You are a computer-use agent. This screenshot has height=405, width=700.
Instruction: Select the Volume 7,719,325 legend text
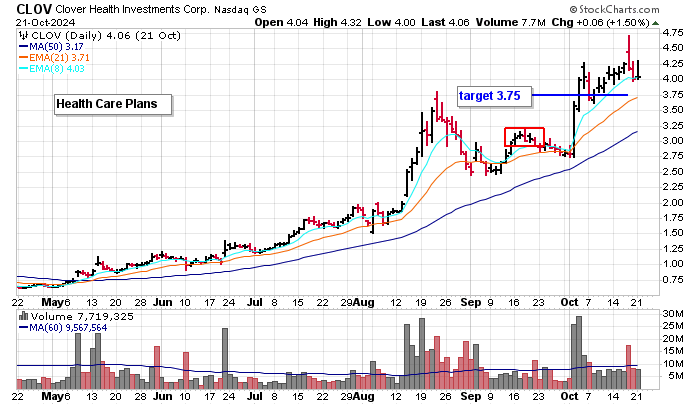click(x=82, y=317)
